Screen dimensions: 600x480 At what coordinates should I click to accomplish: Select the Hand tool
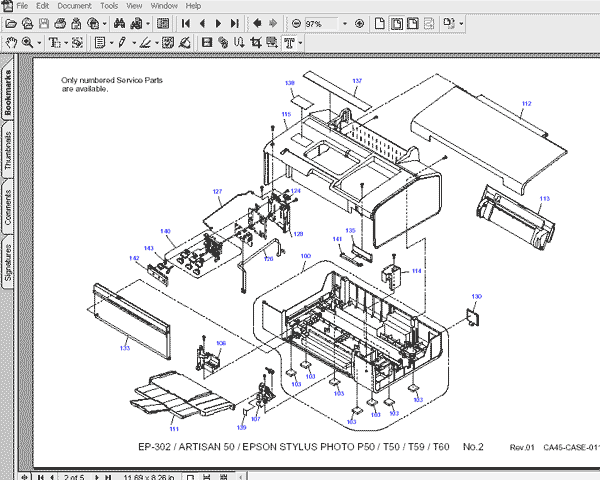click(x=11, y=42)
